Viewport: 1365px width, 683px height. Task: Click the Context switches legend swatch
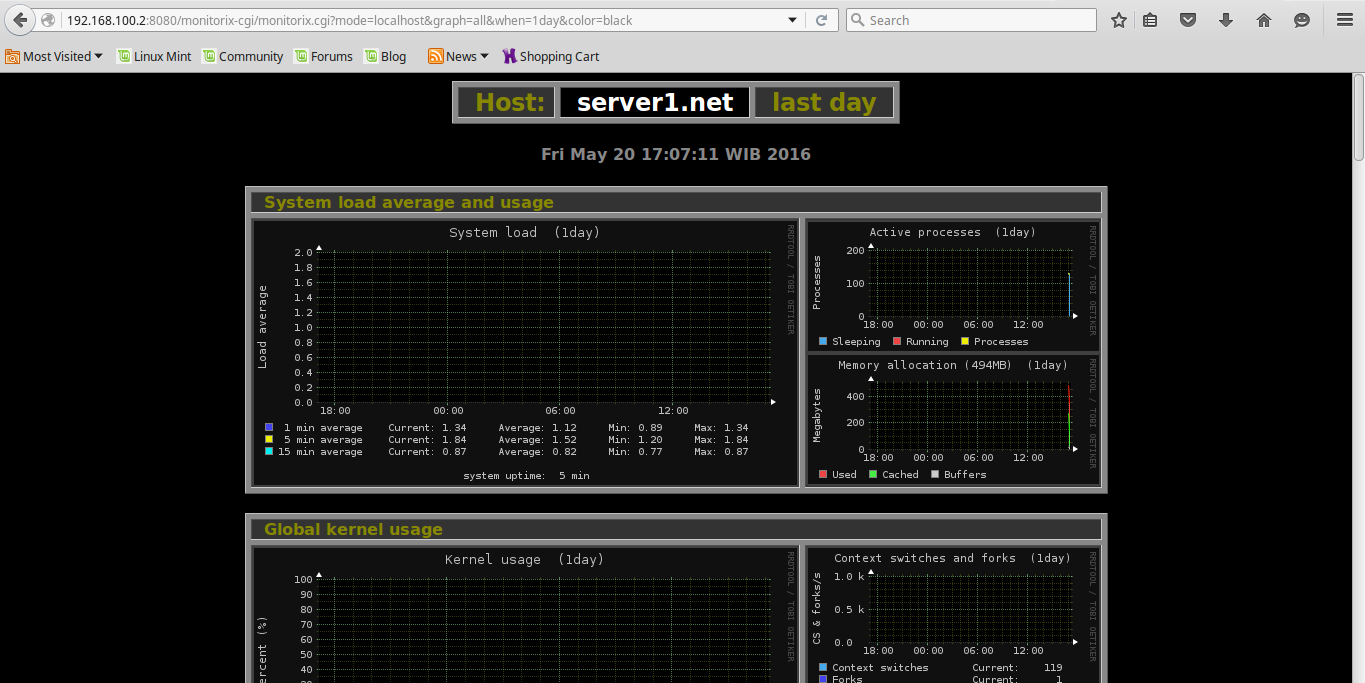tap(823, 667)
